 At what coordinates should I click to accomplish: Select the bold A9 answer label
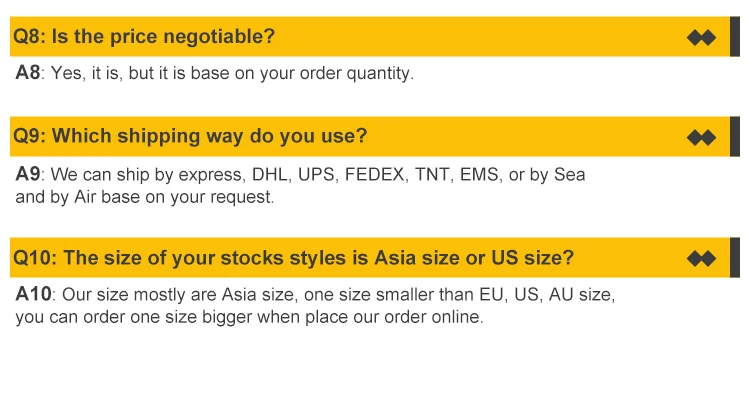click(27, 174)
